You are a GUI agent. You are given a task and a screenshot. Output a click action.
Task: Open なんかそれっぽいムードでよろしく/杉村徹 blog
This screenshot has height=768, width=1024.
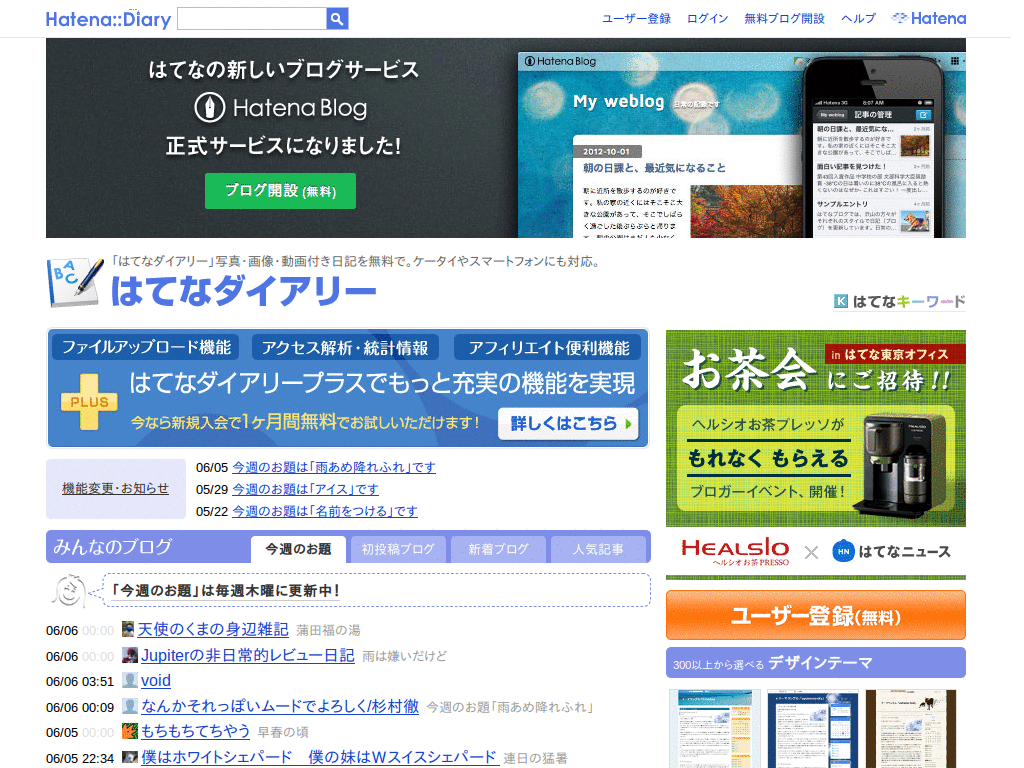[x=280, y=706]
